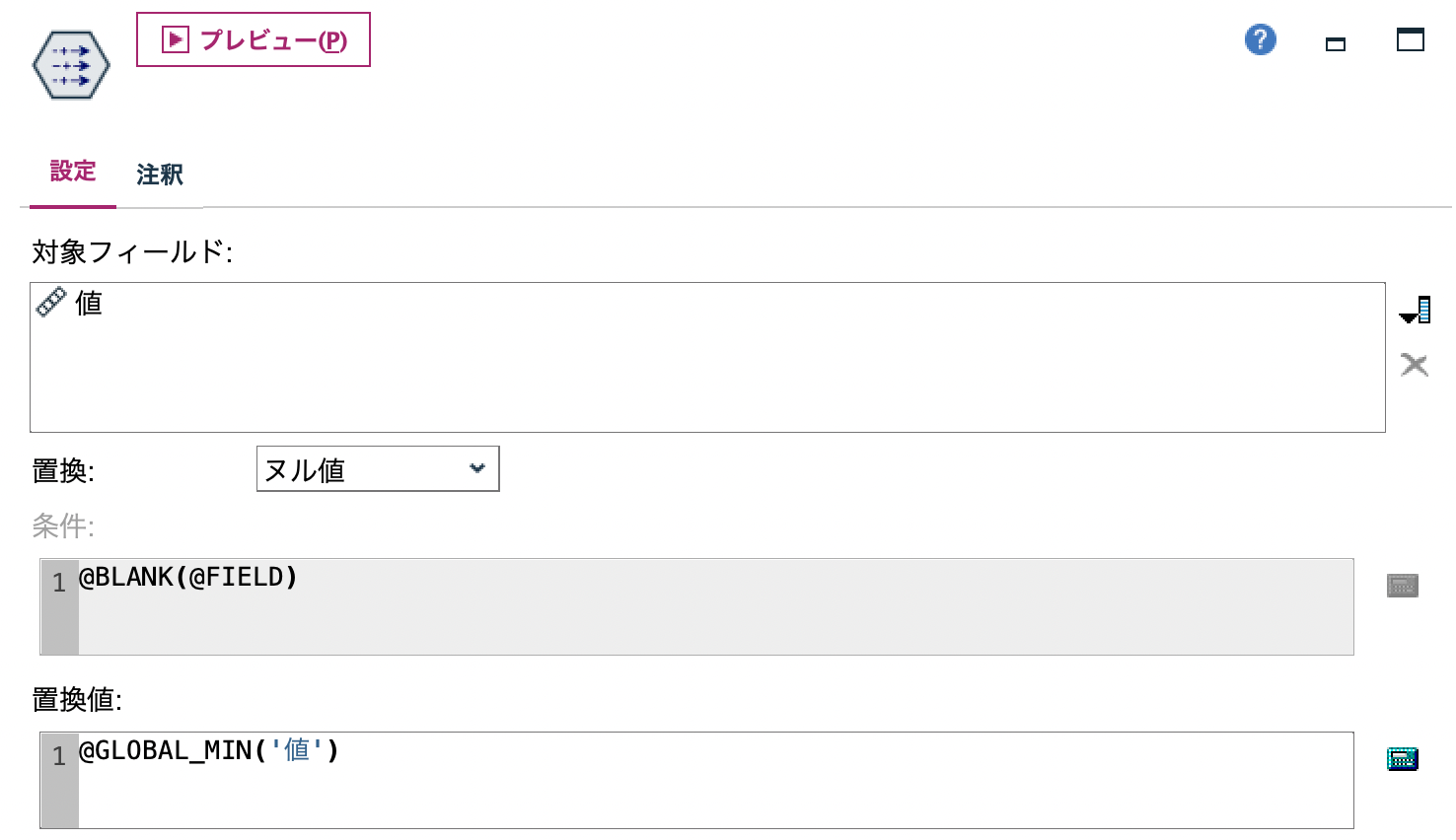
Task: Select the 値 field in target list
Action: coord(89,304)
